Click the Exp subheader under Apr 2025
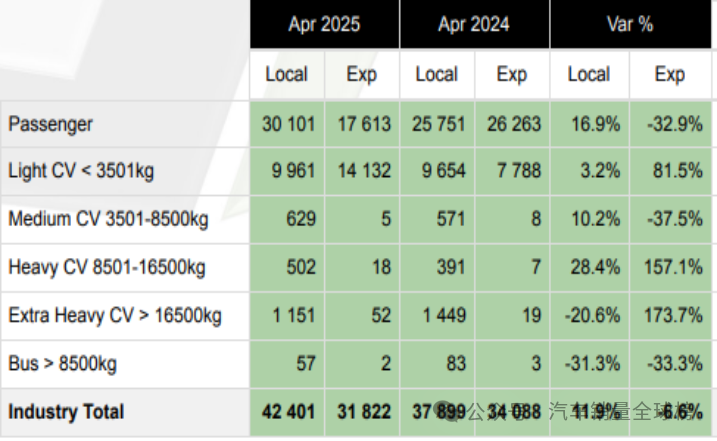 point(362,74)
